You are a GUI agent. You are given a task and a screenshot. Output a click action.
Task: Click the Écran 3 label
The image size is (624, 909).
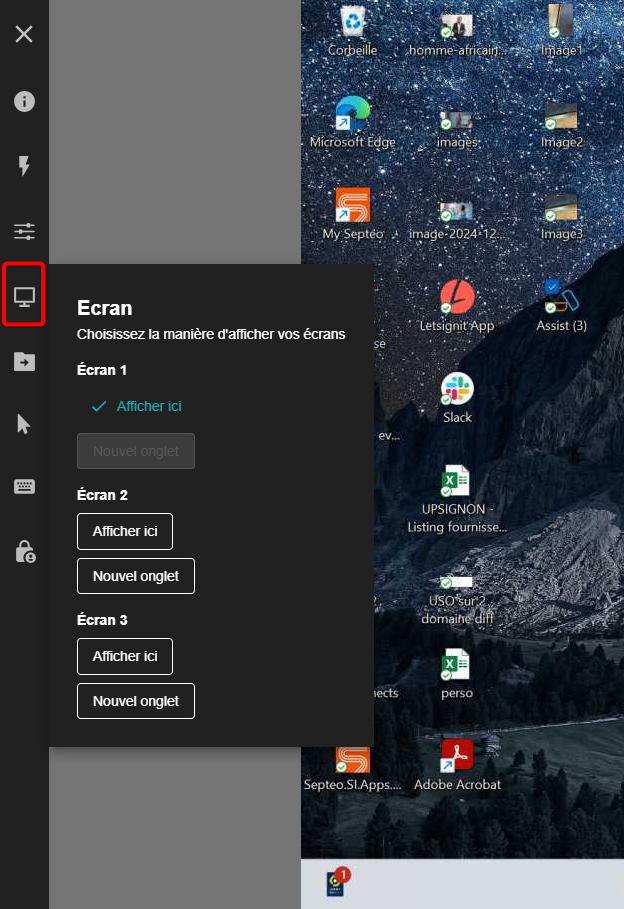click(102, 620)
